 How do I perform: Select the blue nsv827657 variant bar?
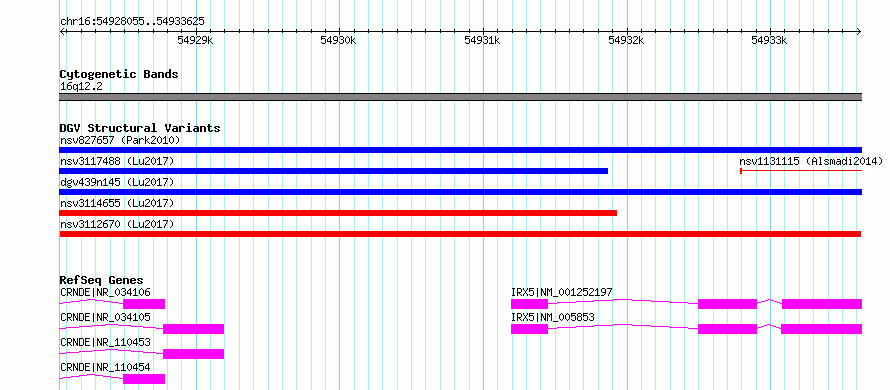coord(460,150)
